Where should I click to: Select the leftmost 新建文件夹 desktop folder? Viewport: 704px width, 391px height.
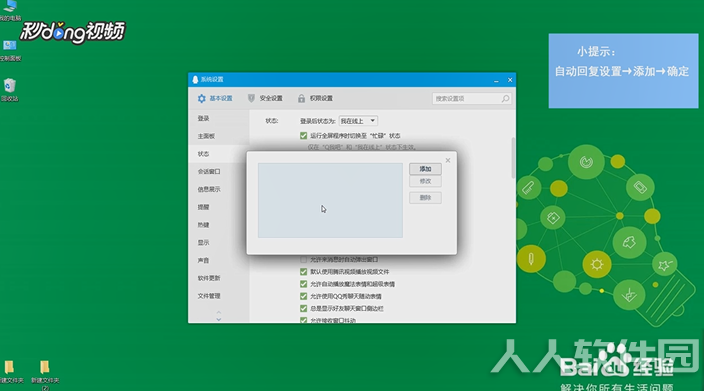11,372
